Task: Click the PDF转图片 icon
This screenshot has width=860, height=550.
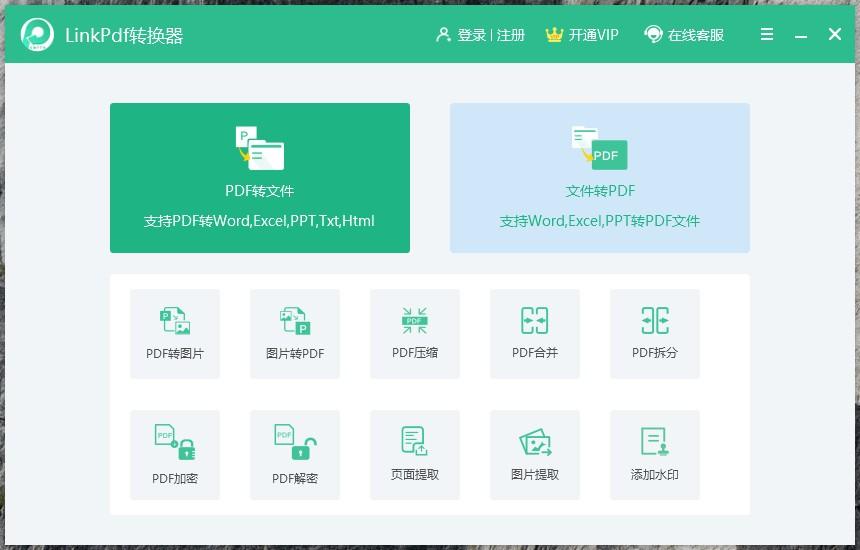Action: [175, 321]
